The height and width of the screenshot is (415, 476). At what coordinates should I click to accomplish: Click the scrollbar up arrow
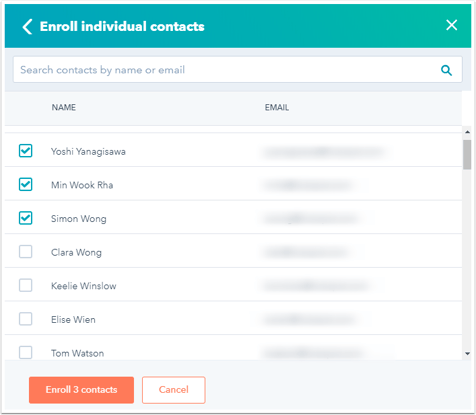click(x=467, y=132)
